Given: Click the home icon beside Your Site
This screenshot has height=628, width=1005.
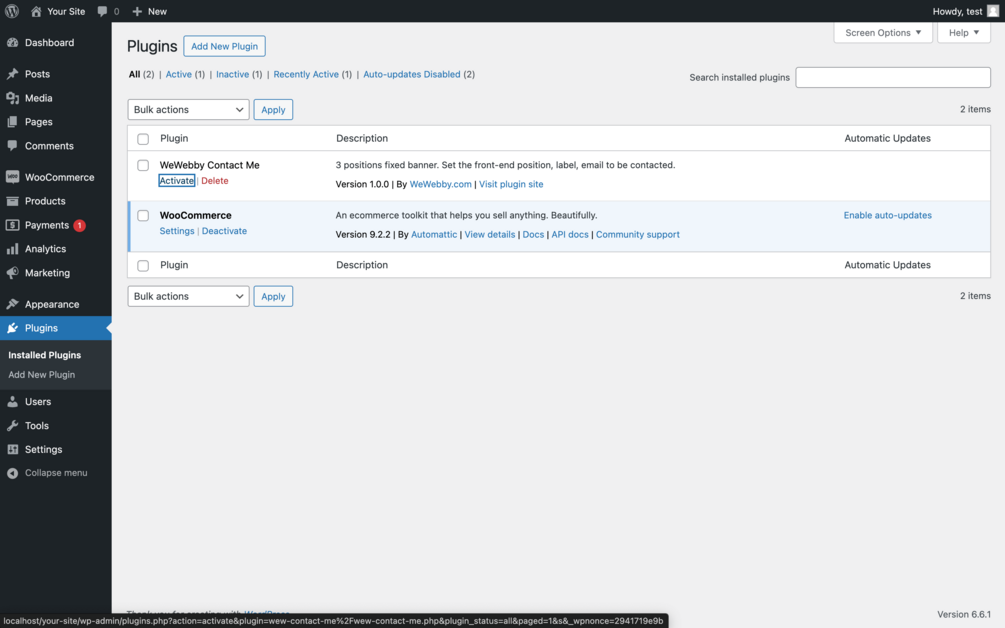Looking at the screenshot, I should coord(36,12).
